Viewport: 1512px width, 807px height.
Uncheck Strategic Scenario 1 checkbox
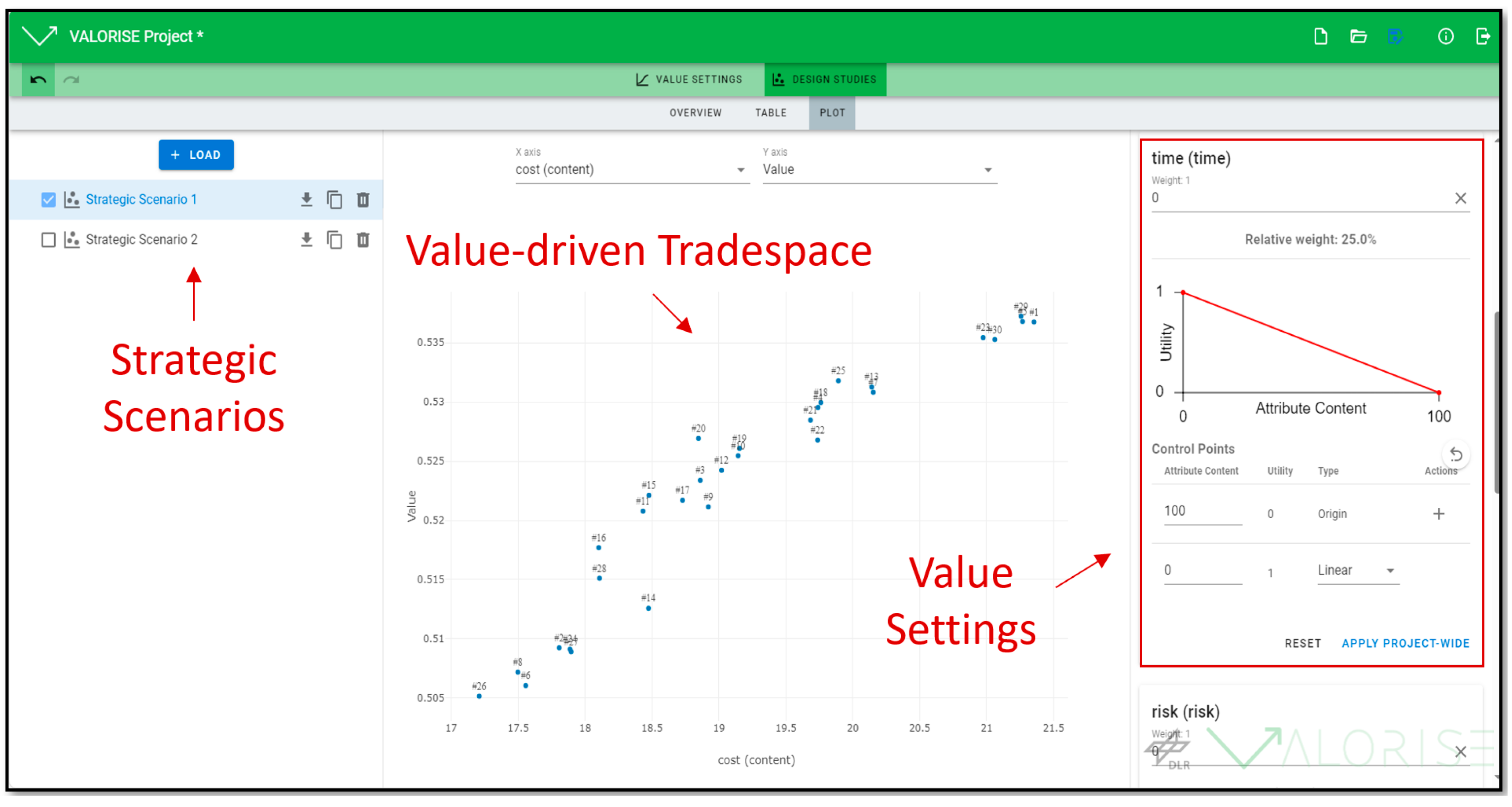pyautogui.click(x=49, y=200)
